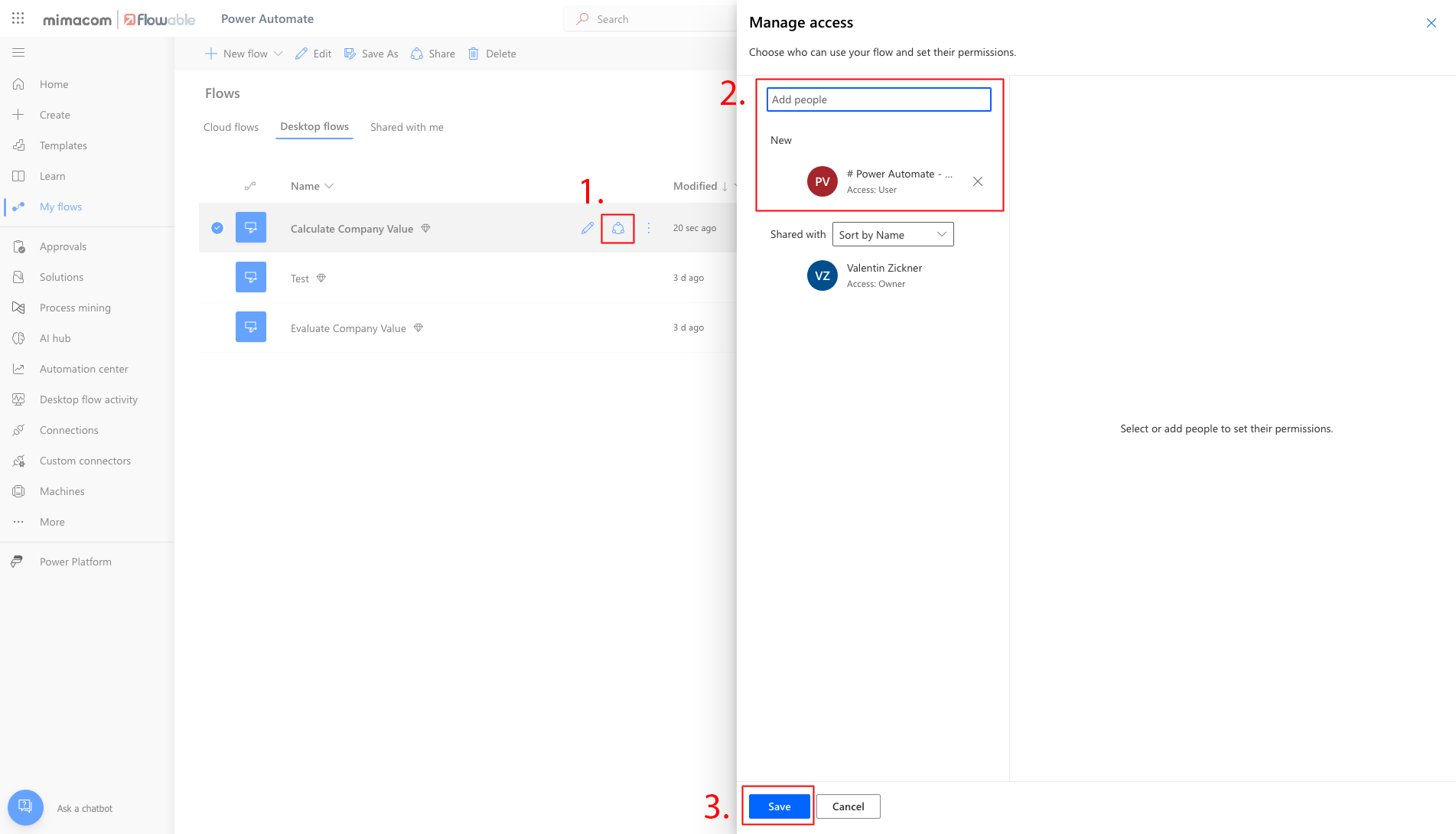Image resolution: width=1456 pixels, height=834 pixels.
Task: Open AI hub from the sidebar
Action: pos(54,337)
